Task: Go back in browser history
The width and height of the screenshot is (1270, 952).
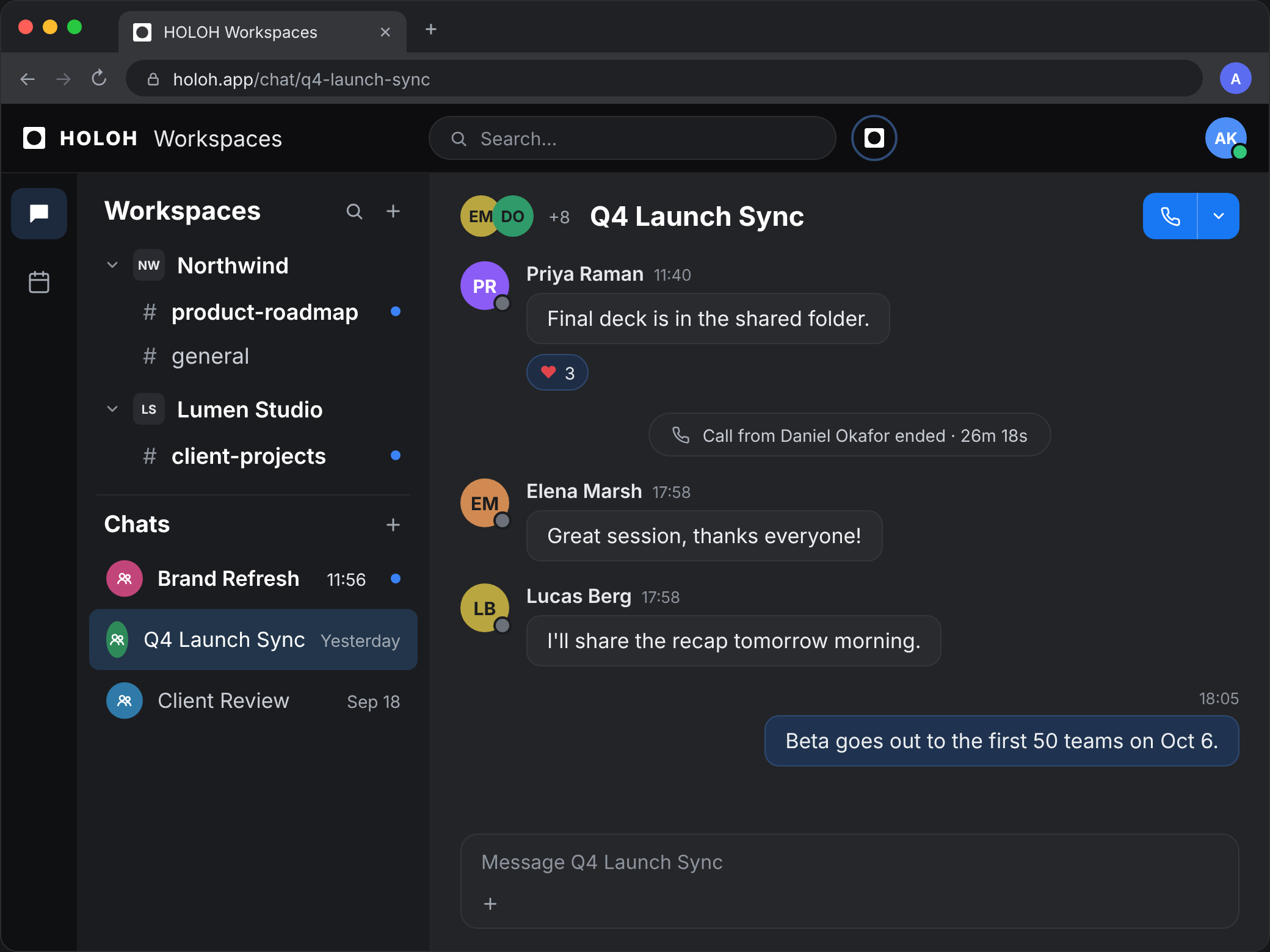Action: 27,79
